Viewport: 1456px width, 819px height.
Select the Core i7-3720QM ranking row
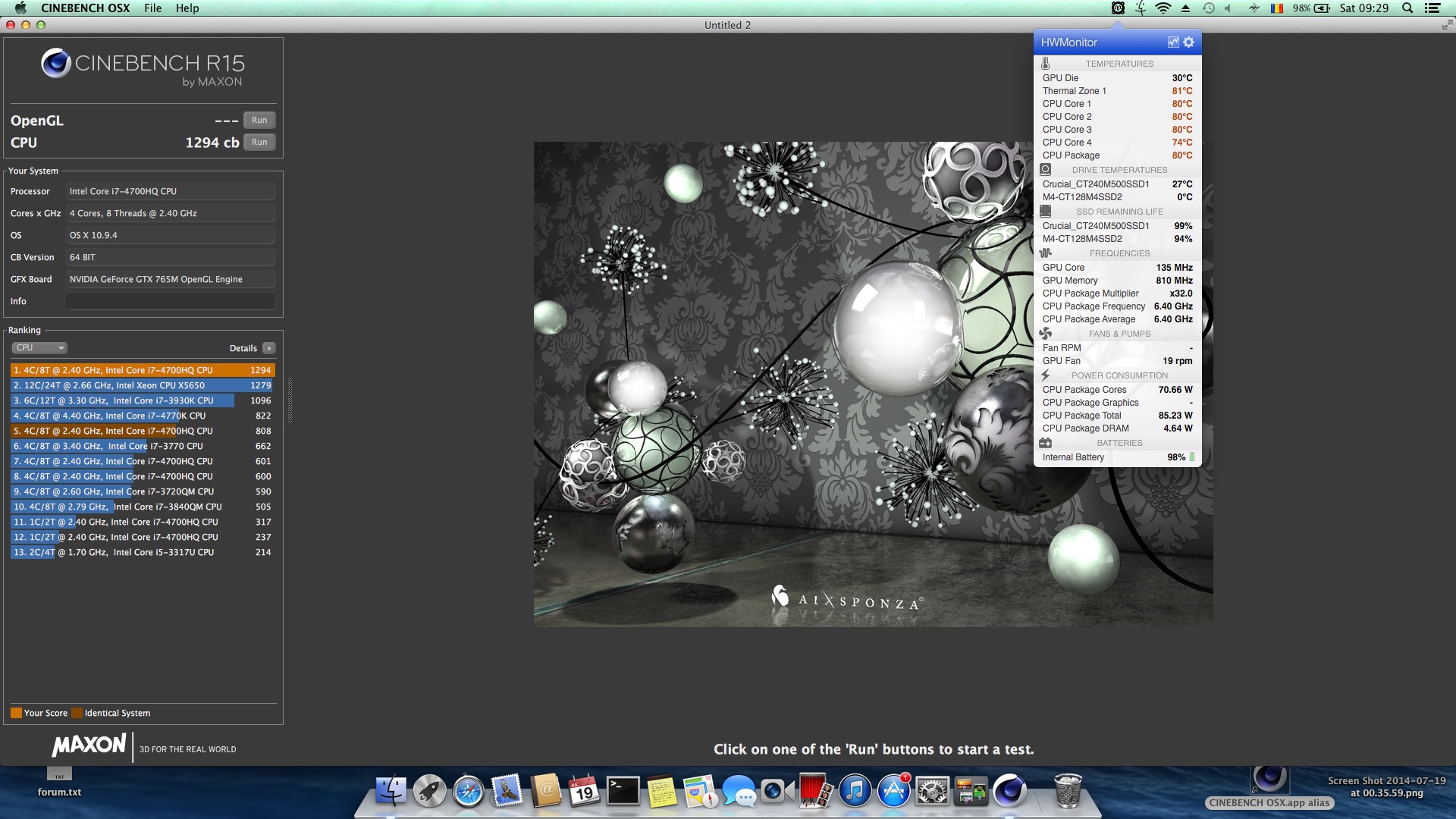click(x=143, y=491)
